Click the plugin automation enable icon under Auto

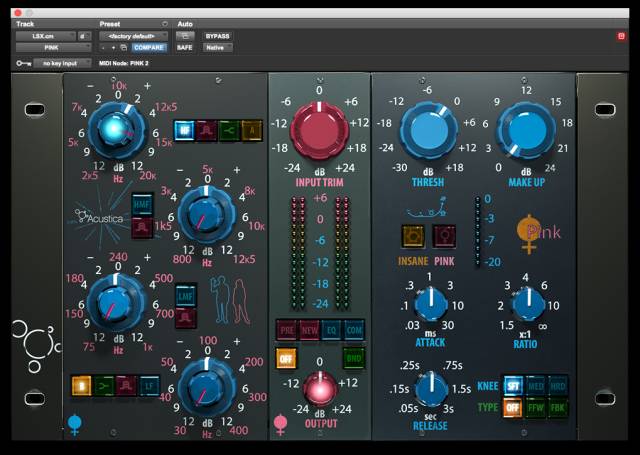(185, 36)
